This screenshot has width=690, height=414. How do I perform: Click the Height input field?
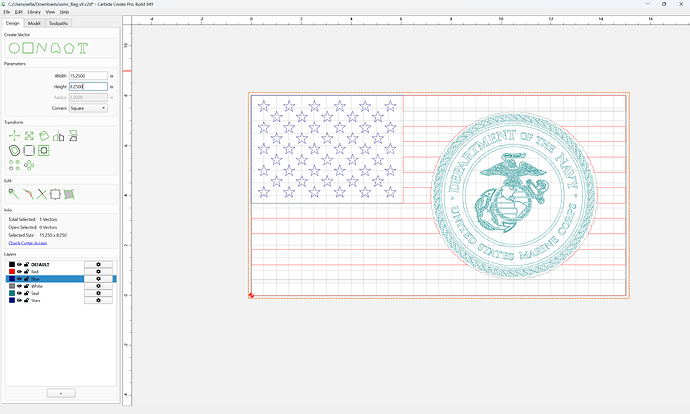click(88, 87)
